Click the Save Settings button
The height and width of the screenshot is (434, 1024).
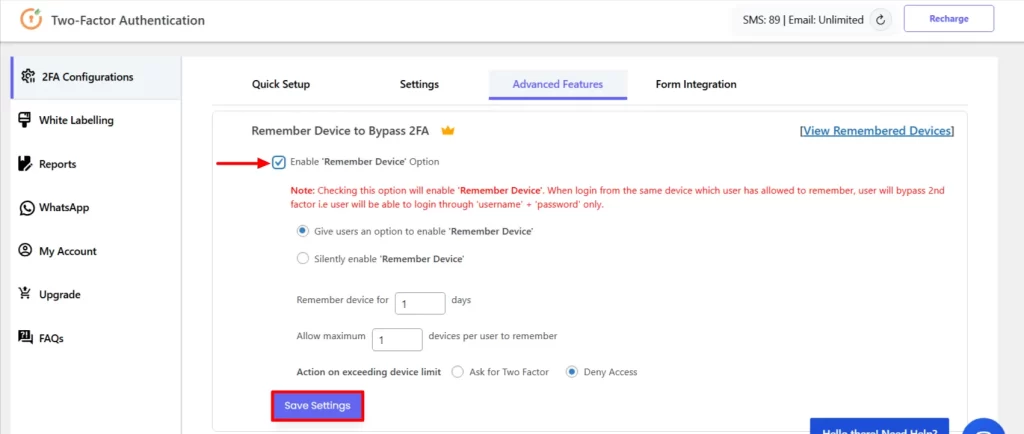coord(317,405)
